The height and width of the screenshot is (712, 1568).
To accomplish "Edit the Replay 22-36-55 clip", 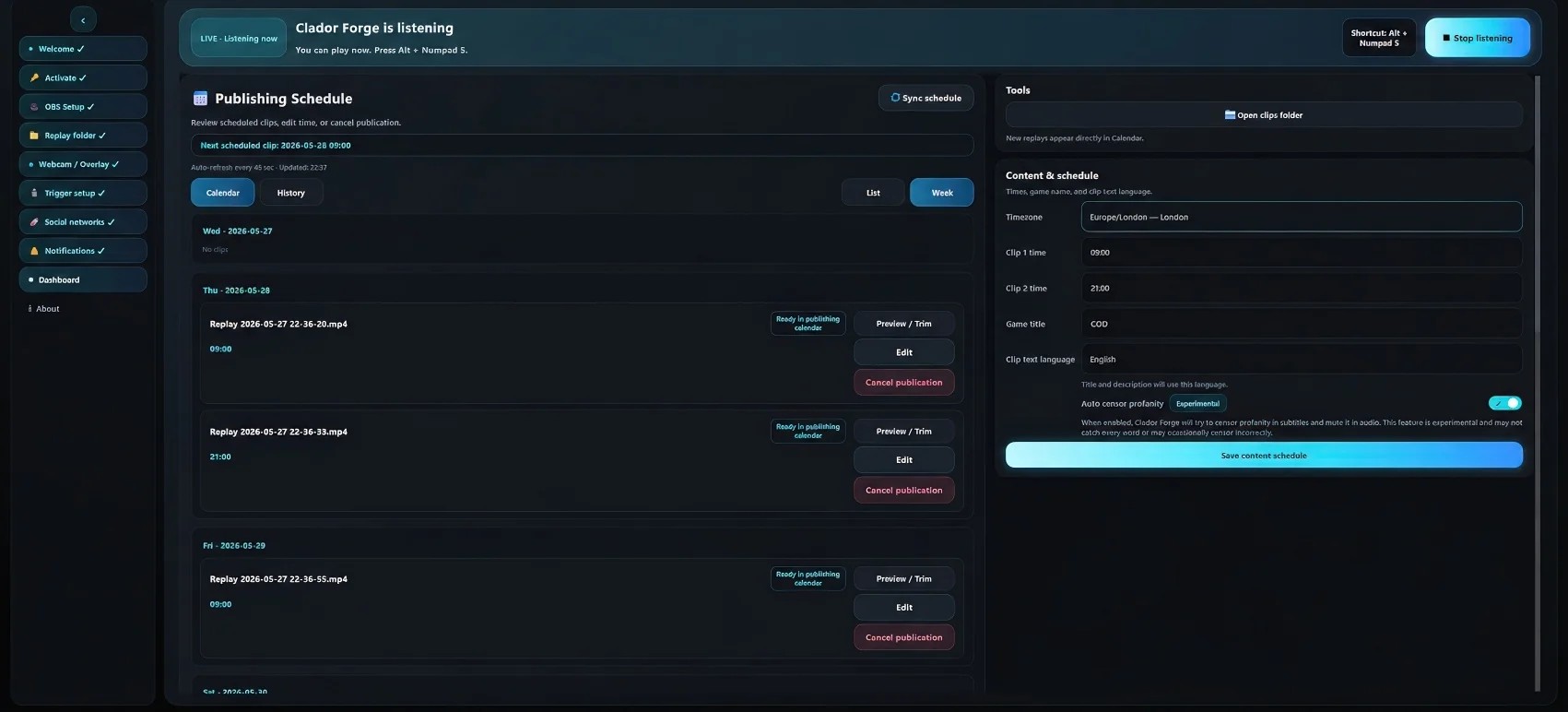I will (903, 608).
